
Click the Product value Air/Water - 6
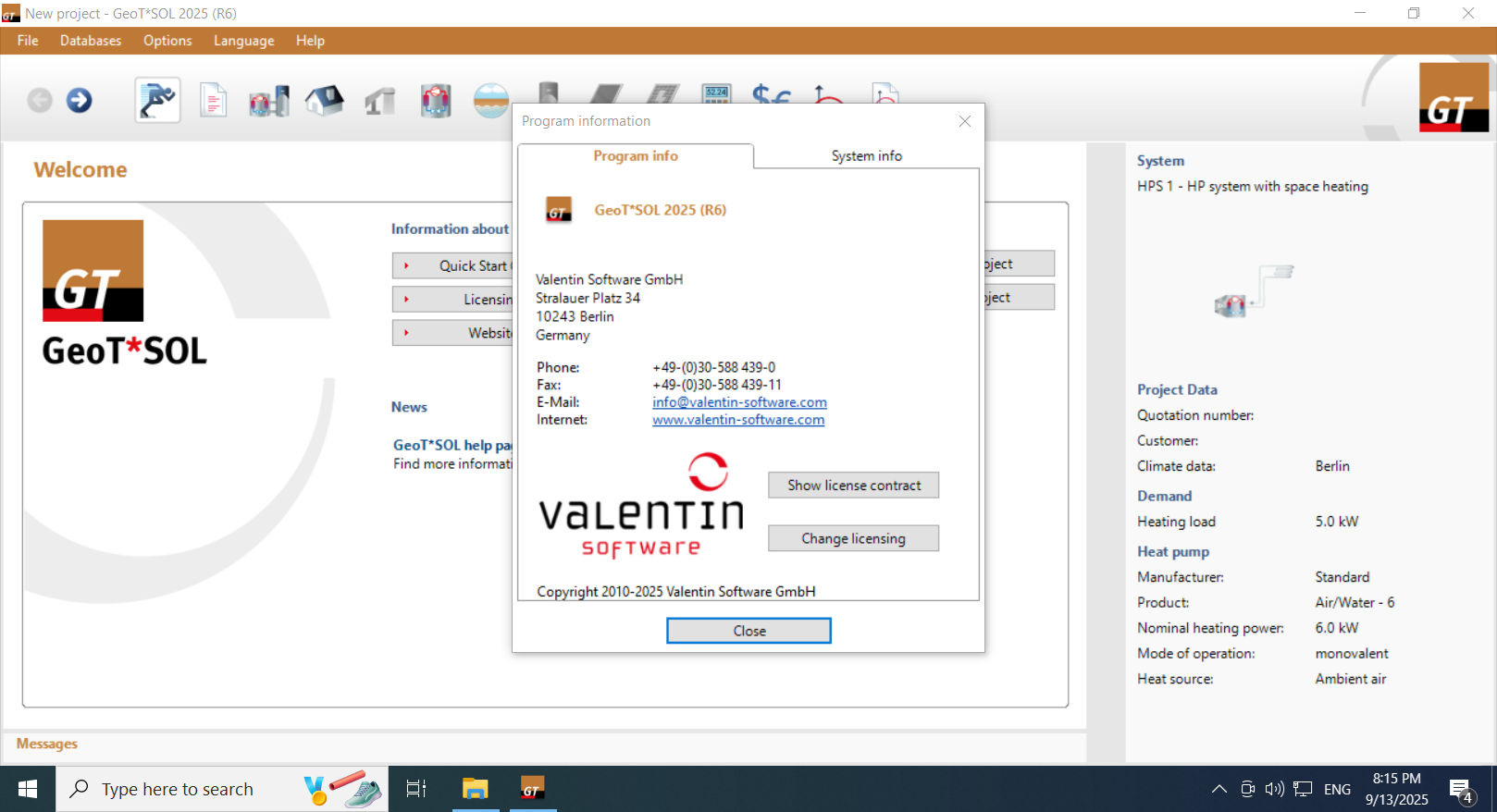coord(1355,602)
